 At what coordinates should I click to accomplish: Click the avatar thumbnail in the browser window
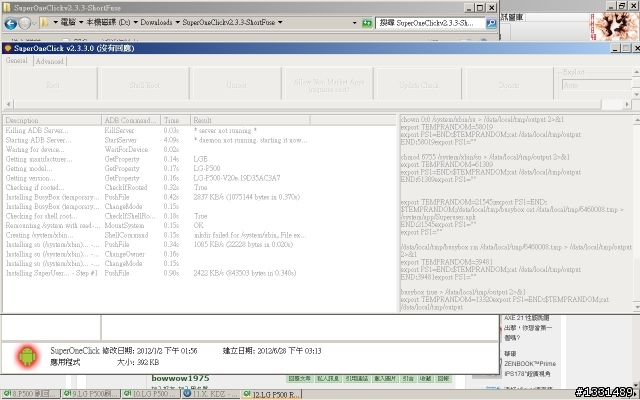616,26
